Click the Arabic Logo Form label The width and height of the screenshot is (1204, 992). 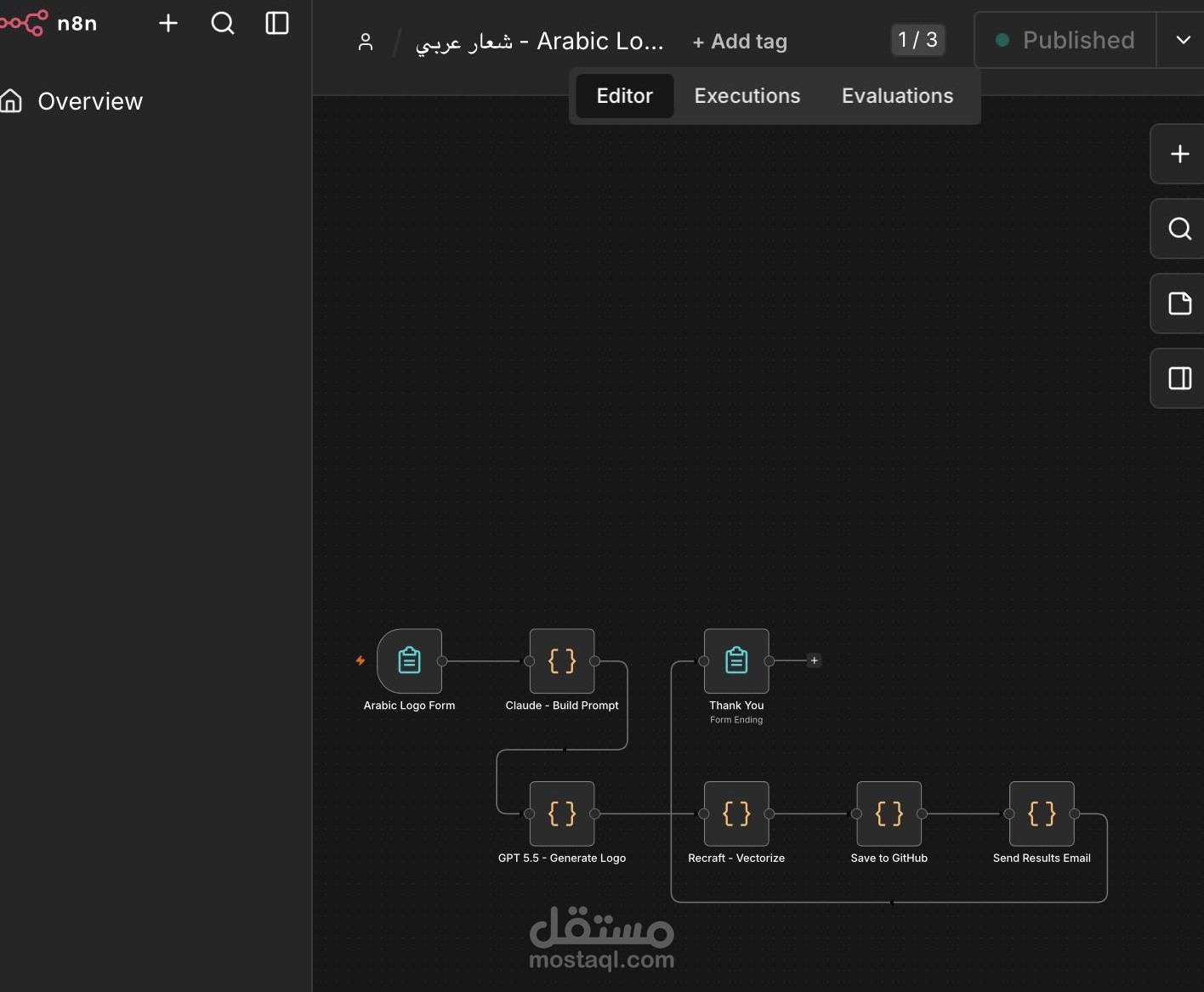coord(410,706)
